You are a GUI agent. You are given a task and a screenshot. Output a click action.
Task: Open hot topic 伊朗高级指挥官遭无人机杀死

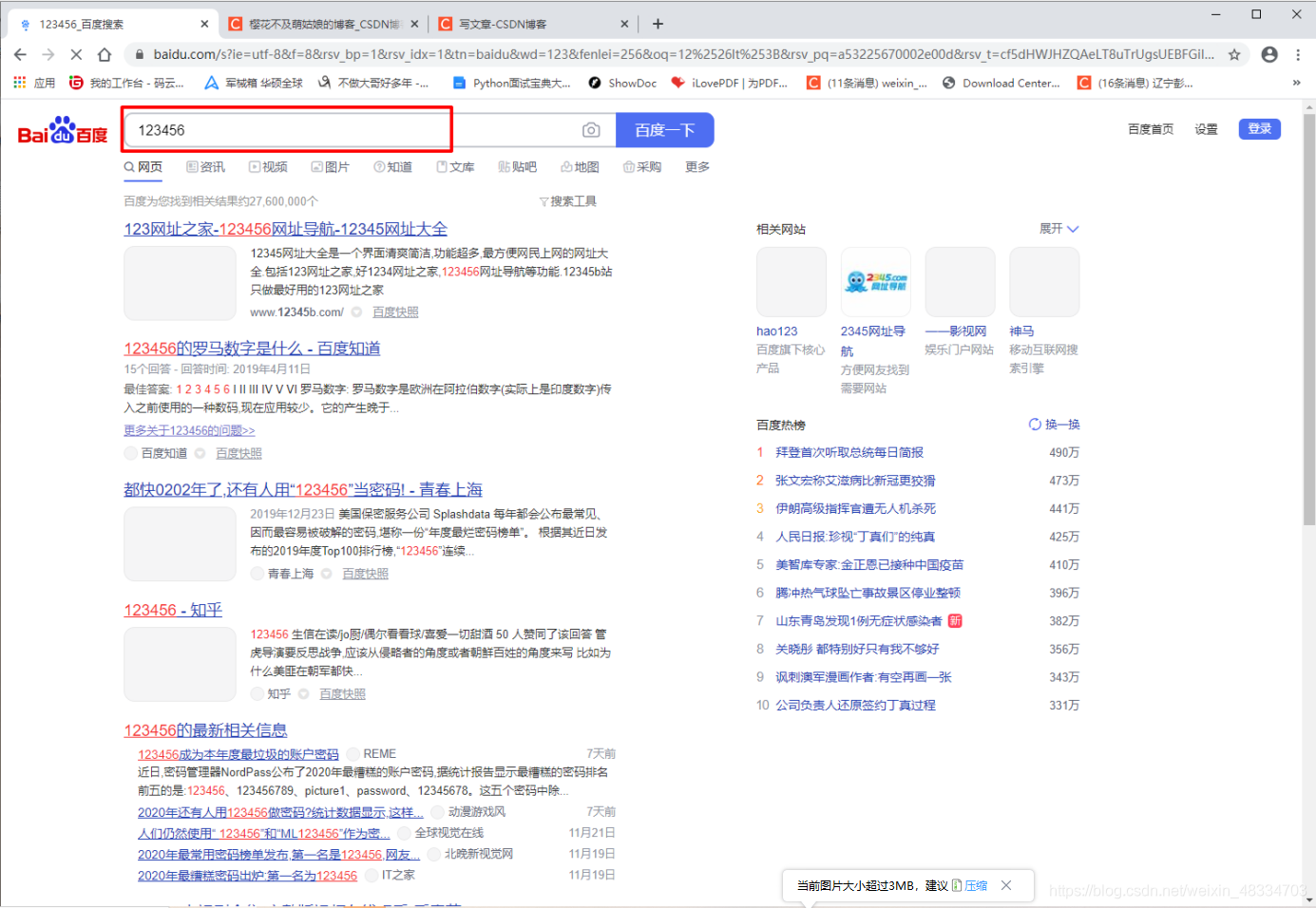[855, 509]
